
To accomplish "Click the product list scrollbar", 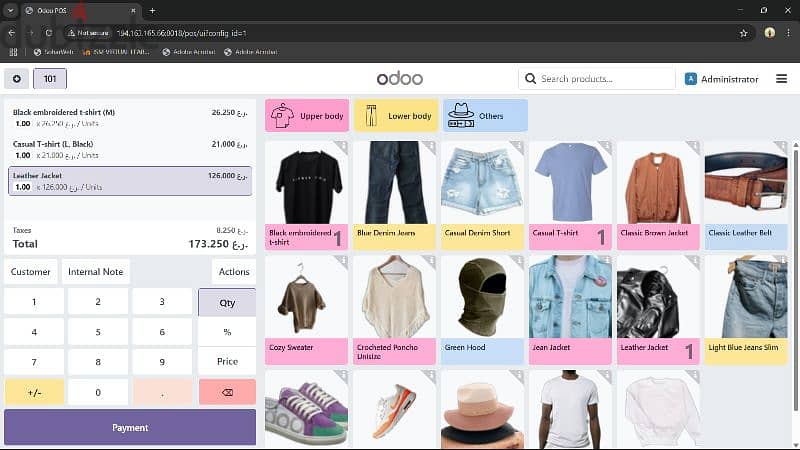I will click(795, 278).
